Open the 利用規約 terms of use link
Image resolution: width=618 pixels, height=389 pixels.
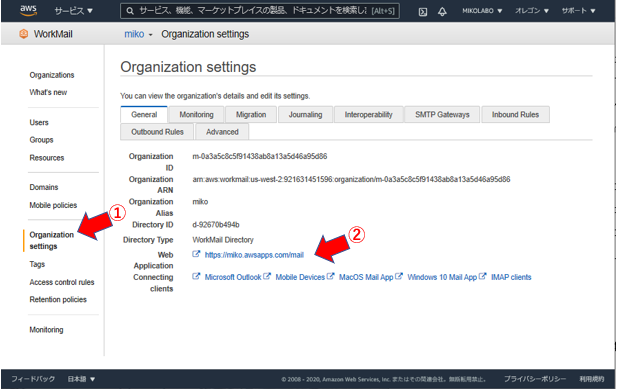[592, 379]
